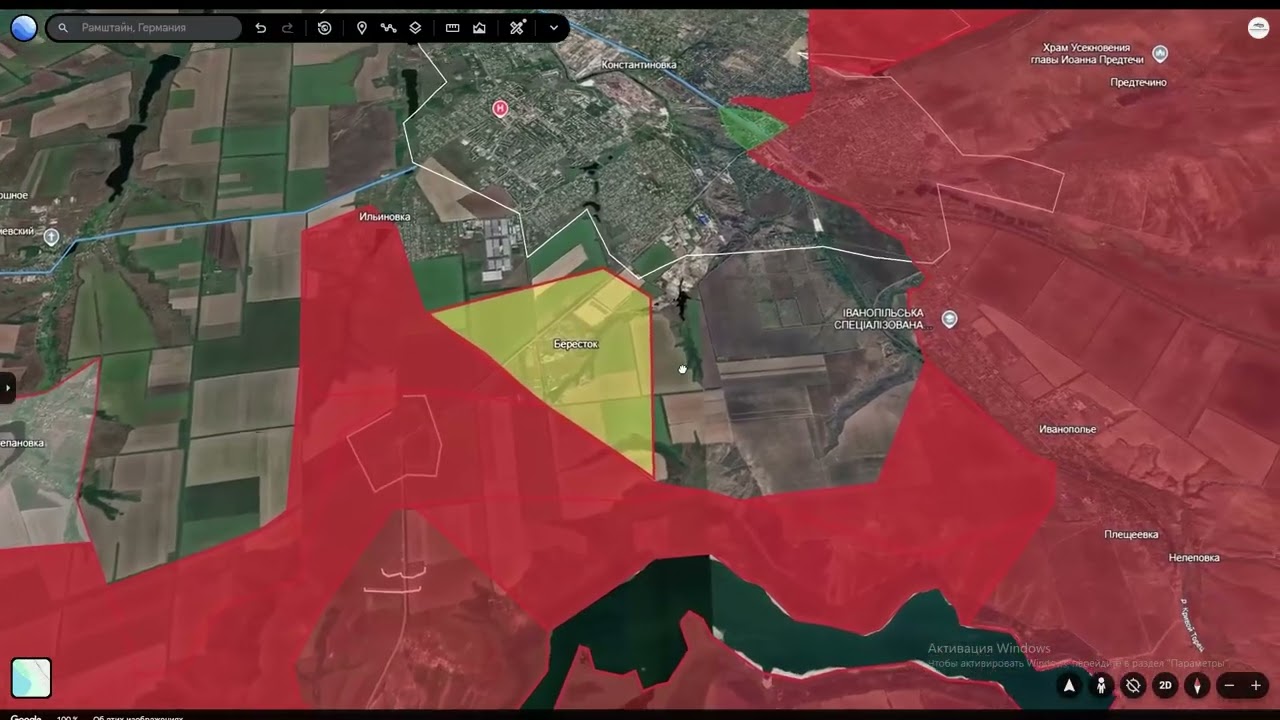Image resolution: width=1280 pixels, height=720 pixels.
Task: Click the Храм Усекновения church marker icon
Action: coord(1160,53)
